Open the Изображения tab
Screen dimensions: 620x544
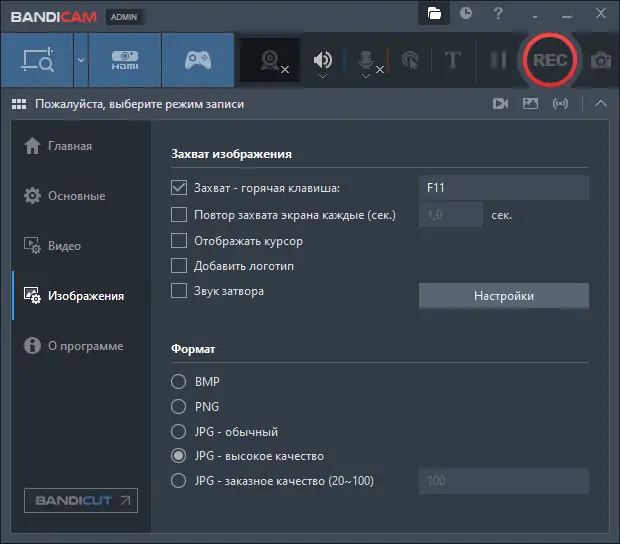81,296
